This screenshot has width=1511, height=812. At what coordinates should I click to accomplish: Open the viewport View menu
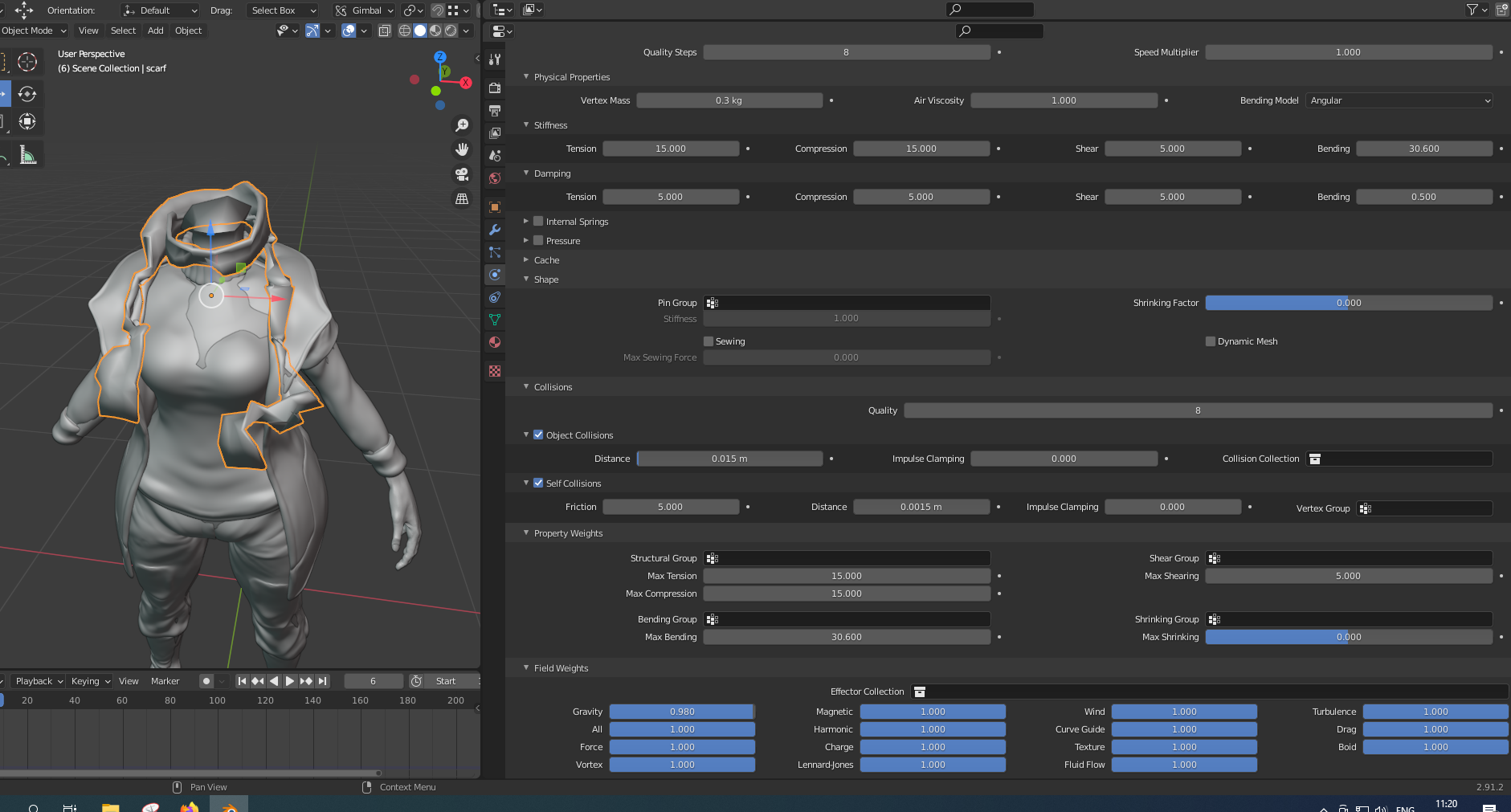(88, 31)
